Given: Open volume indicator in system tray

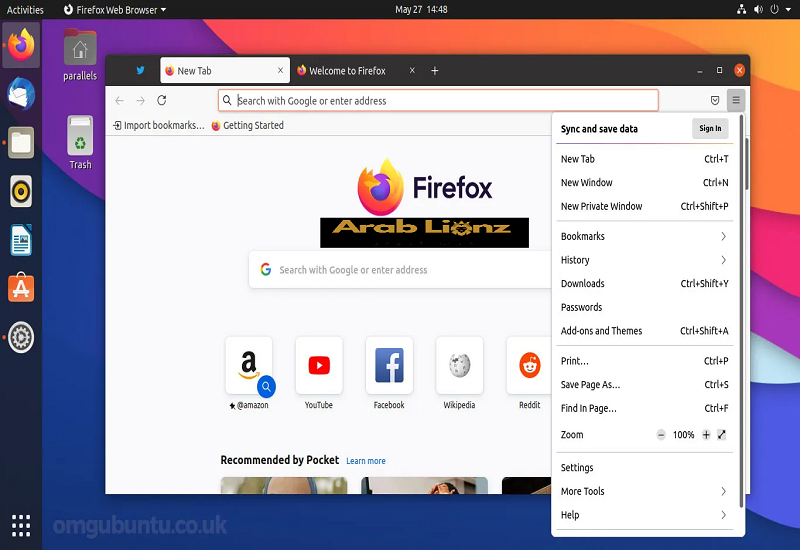Looking at the screenshot, I should click(758, 9).
